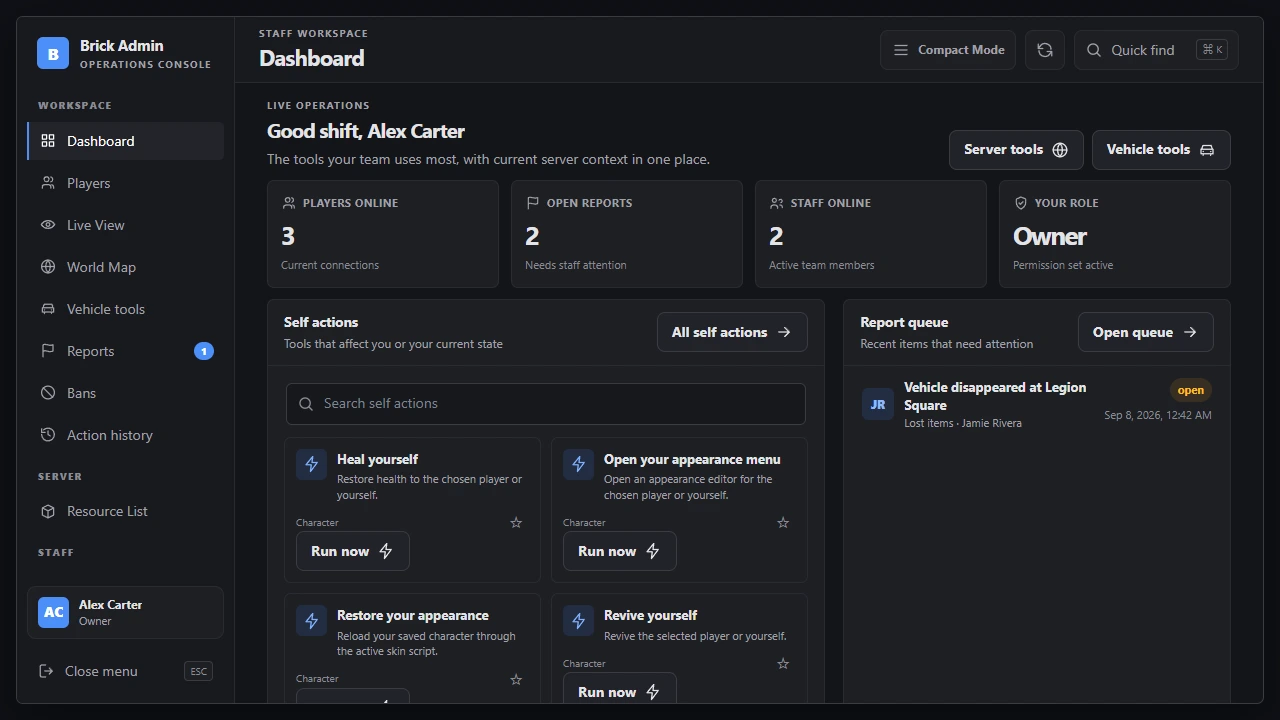Click the lightning icon beside Restore your appearance
The width and height of the screenshot is (1280, 720).
click(312, 620)
